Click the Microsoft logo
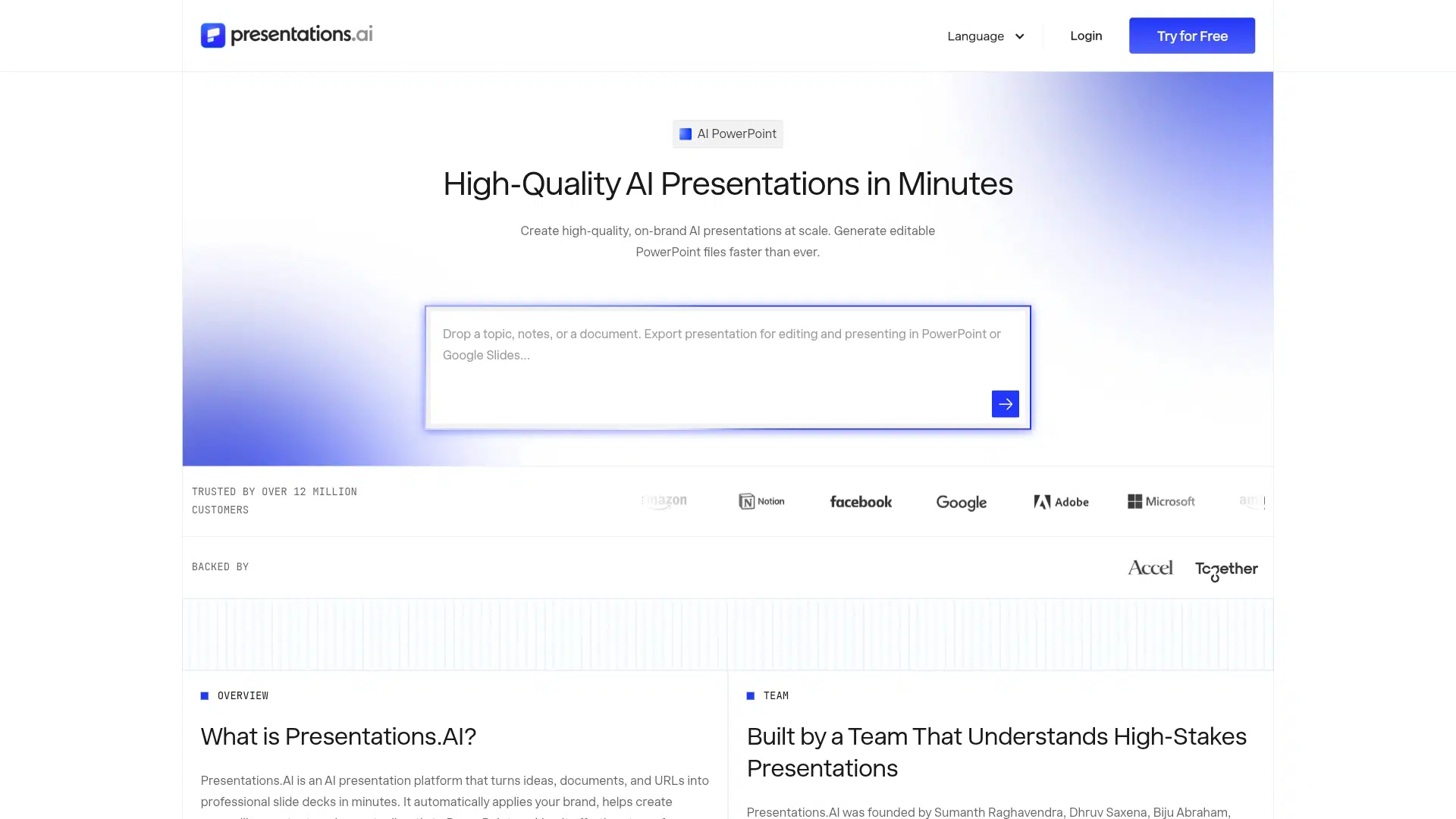This screenshot has width=1456, height=819. tap(1161, 501)
